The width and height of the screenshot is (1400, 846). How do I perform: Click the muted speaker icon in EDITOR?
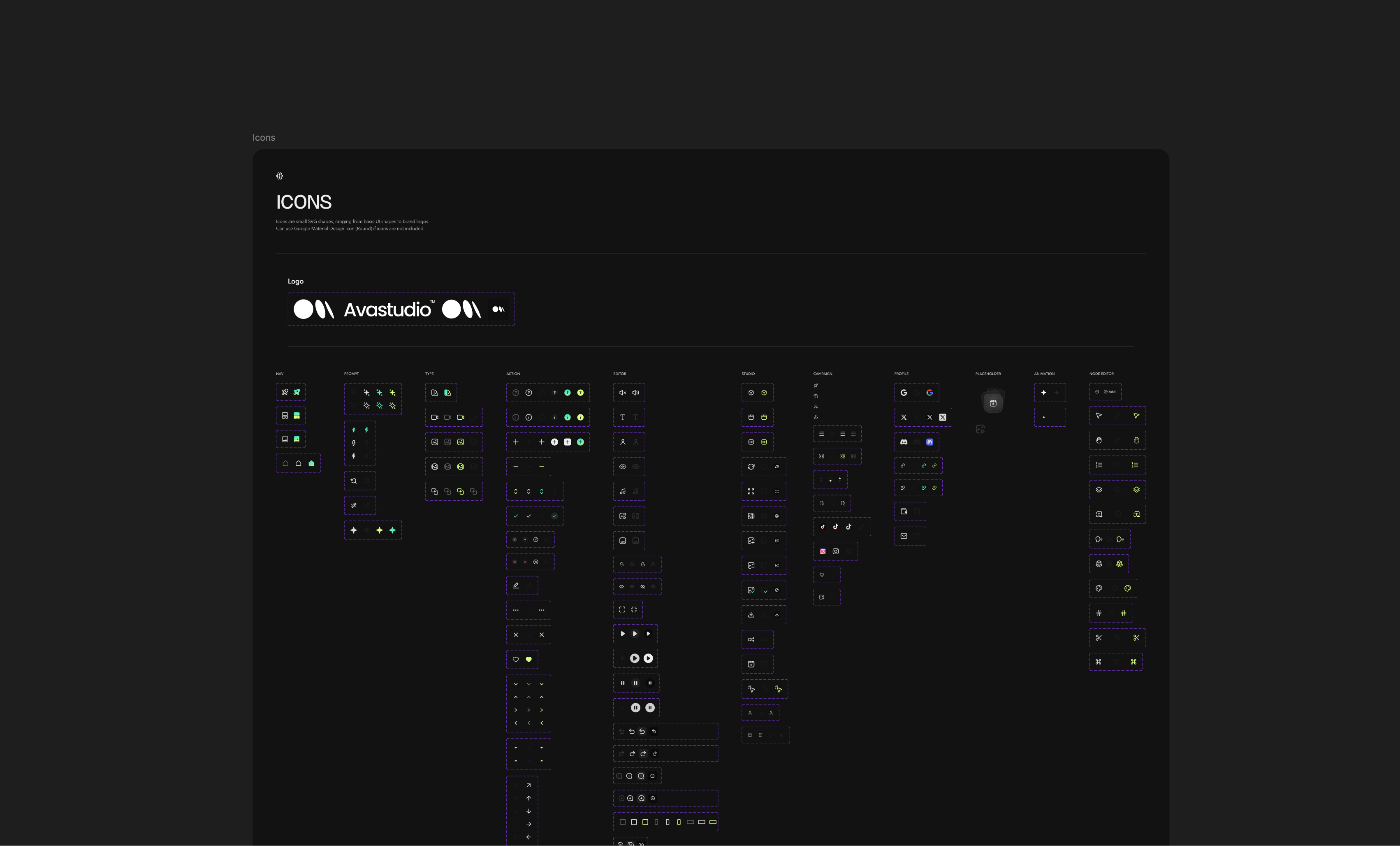[623, 393]
